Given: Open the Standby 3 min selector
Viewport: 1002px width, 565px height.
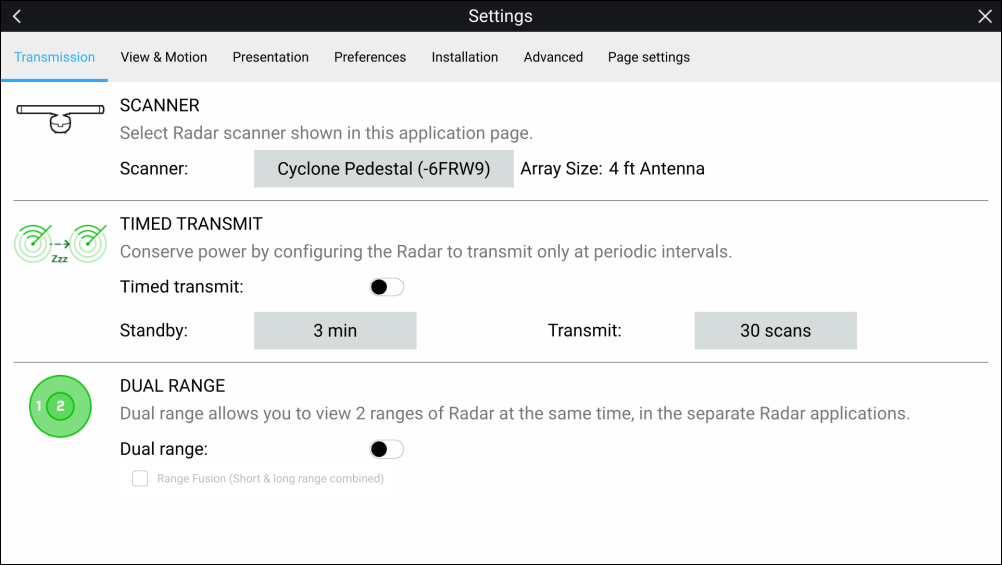Looking at the screenshot, I should click(335, 330).
